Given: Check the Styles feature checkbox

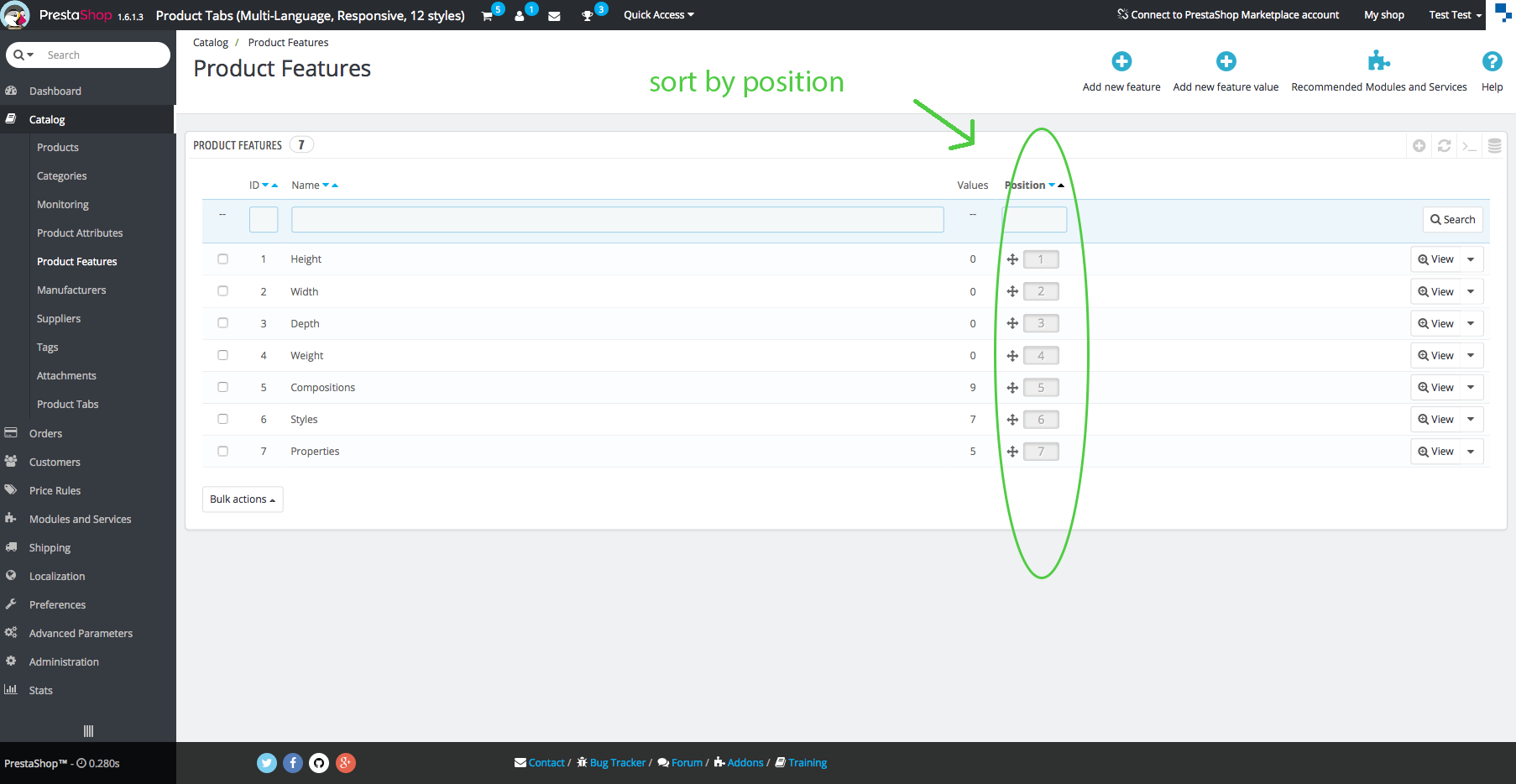Looking at the screenshot, I should (x=222, y=419).
